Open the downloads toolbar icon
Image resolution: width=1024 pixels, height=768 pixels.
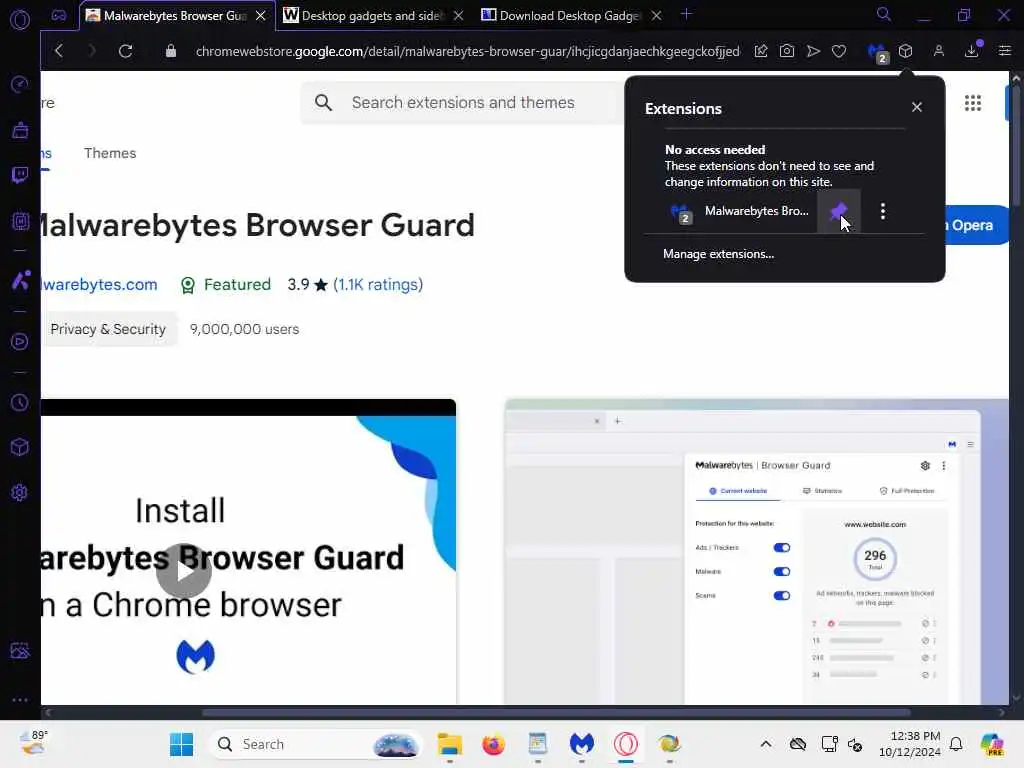(x=972, y=50)
